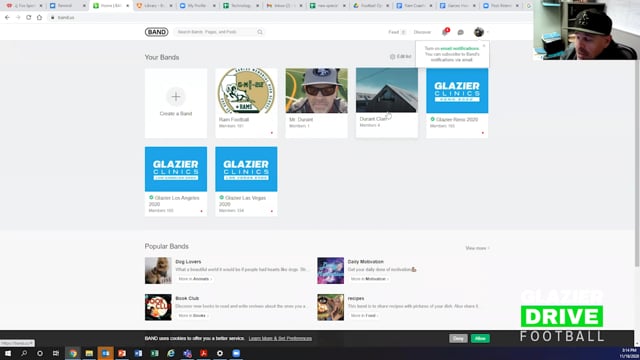Viewport: 640px width, 360px height.
Task: Click the email notifications link in tooltip
Action: click(x=459, y=49)
